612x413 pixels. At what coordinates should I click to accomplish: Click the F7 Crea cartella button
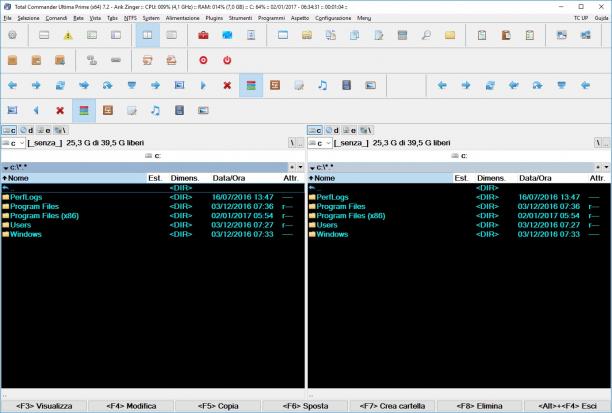[392, 406]
